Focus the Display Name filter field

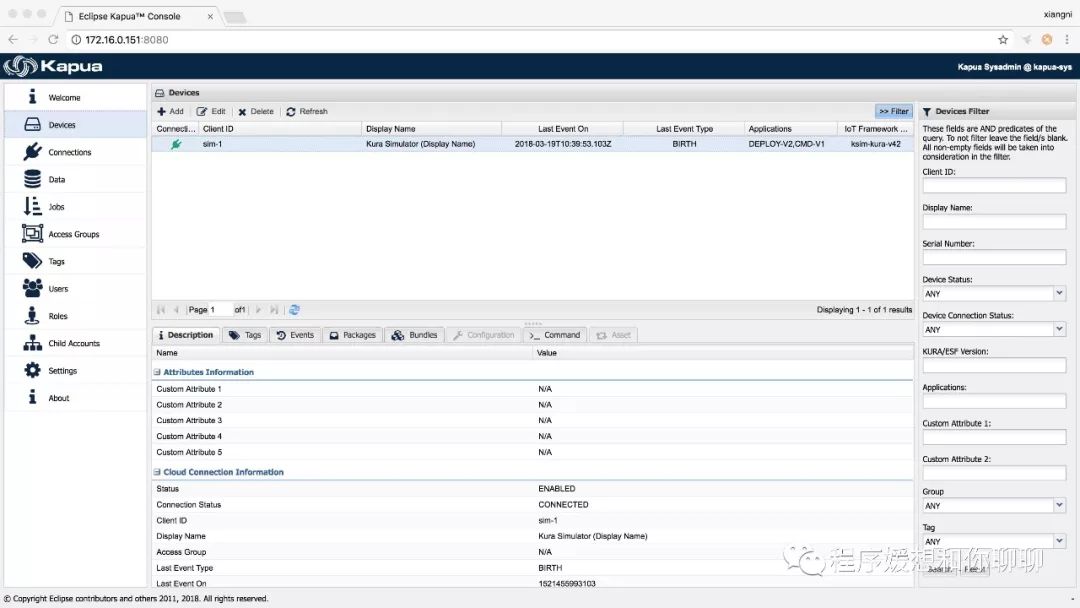coord(994,222)
